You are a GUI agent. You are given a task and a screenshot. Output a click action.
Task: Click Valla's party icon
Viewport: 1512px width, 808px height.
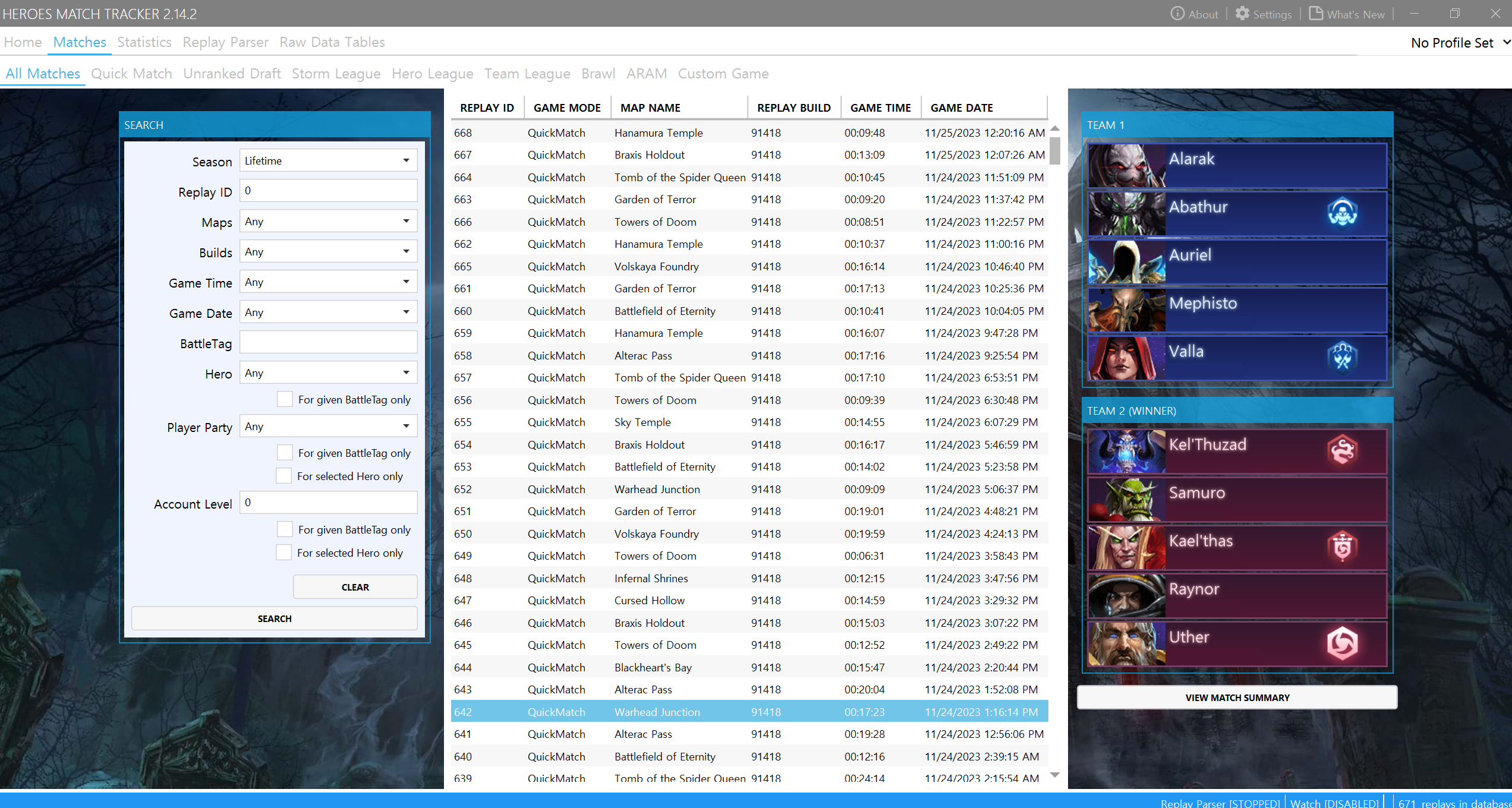[1342, 357]
